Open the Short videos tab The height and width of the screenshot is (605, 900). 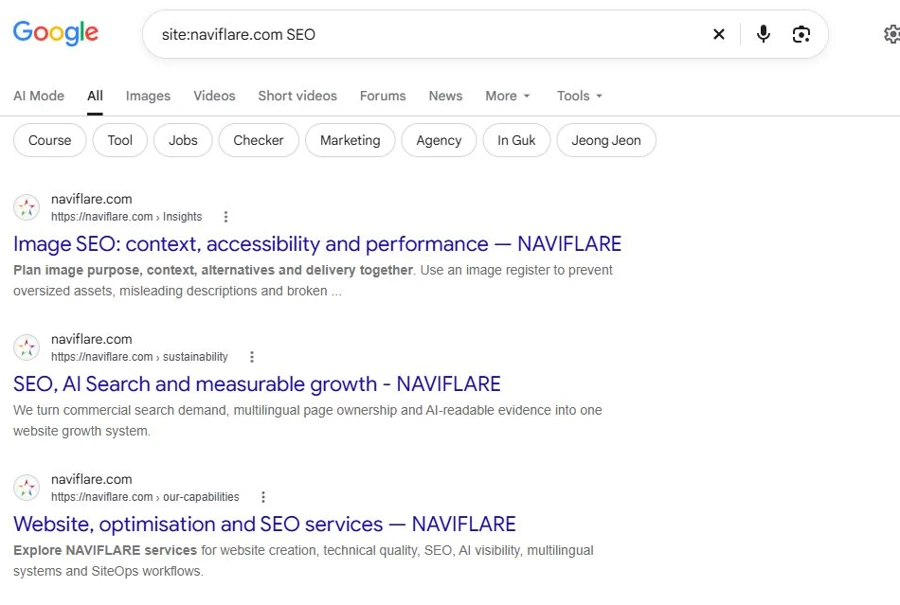point(297,96)
